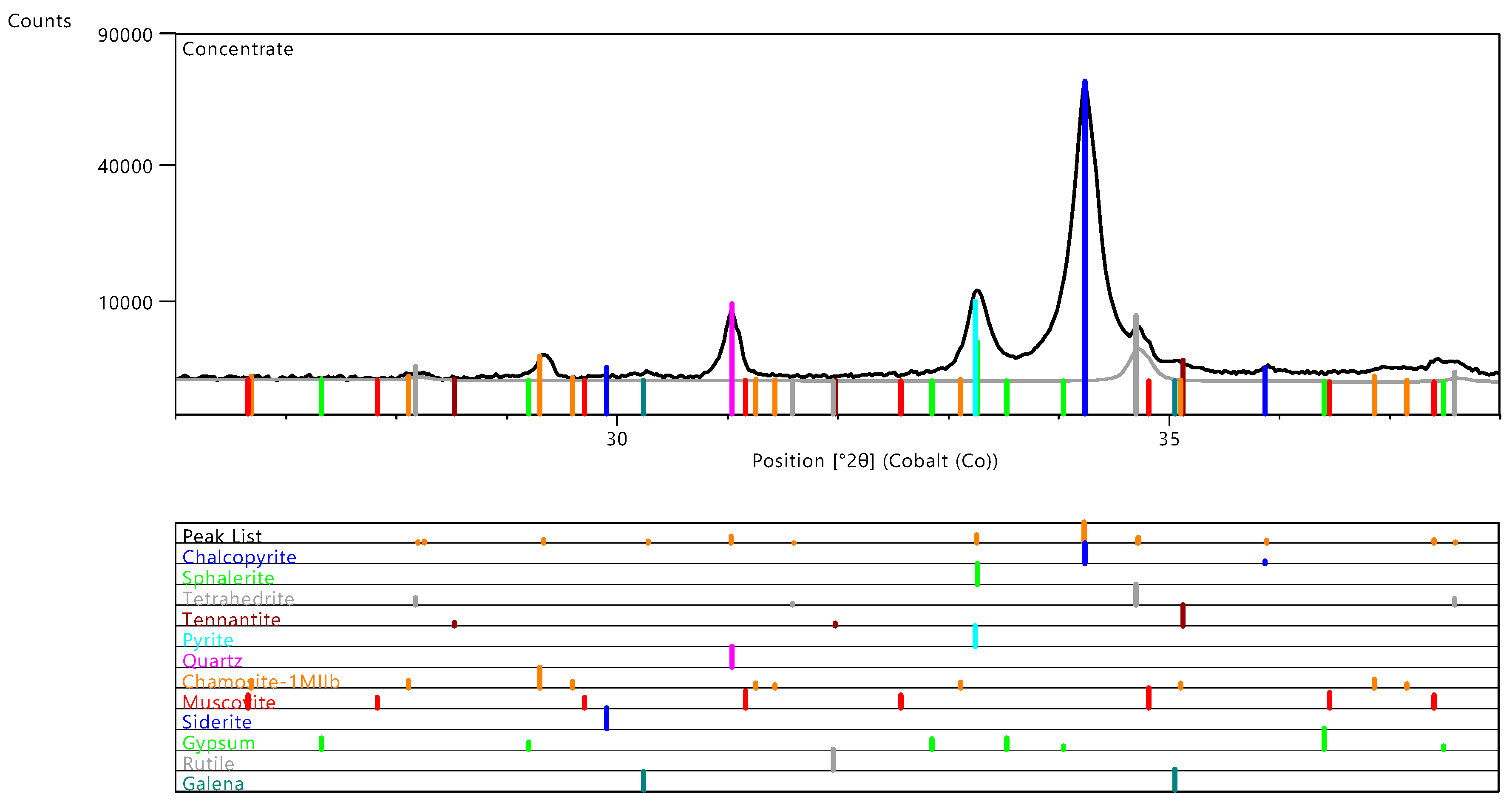Click the Siderite phase label
Image resolution: width=1512 pixels, height=805 pixels.
[x=217, y=722]
